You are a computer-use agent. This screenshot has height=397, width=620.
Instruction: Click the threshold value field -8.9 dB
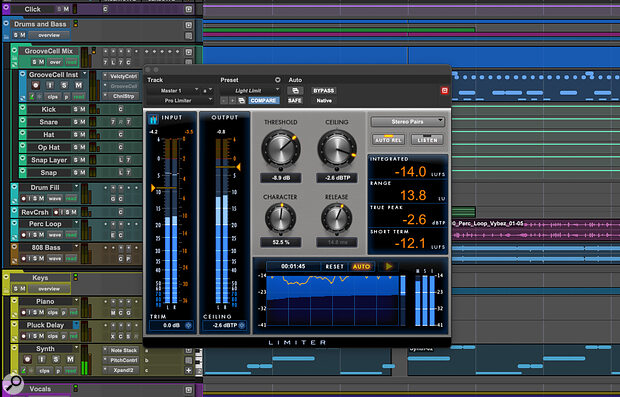[x=281, y=178]
